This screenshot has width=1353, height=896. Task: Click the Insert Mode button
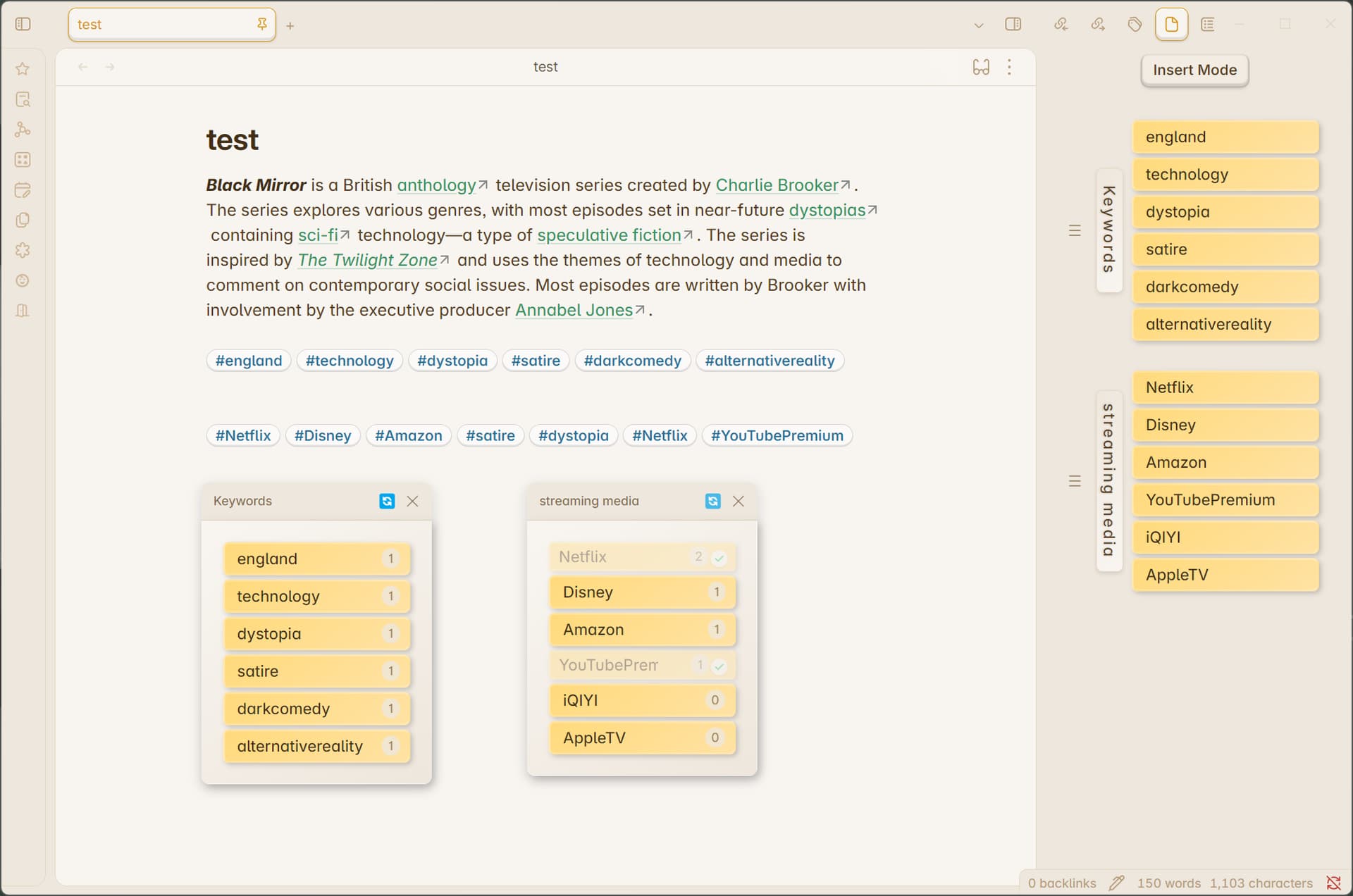(x=1194, y=70)
